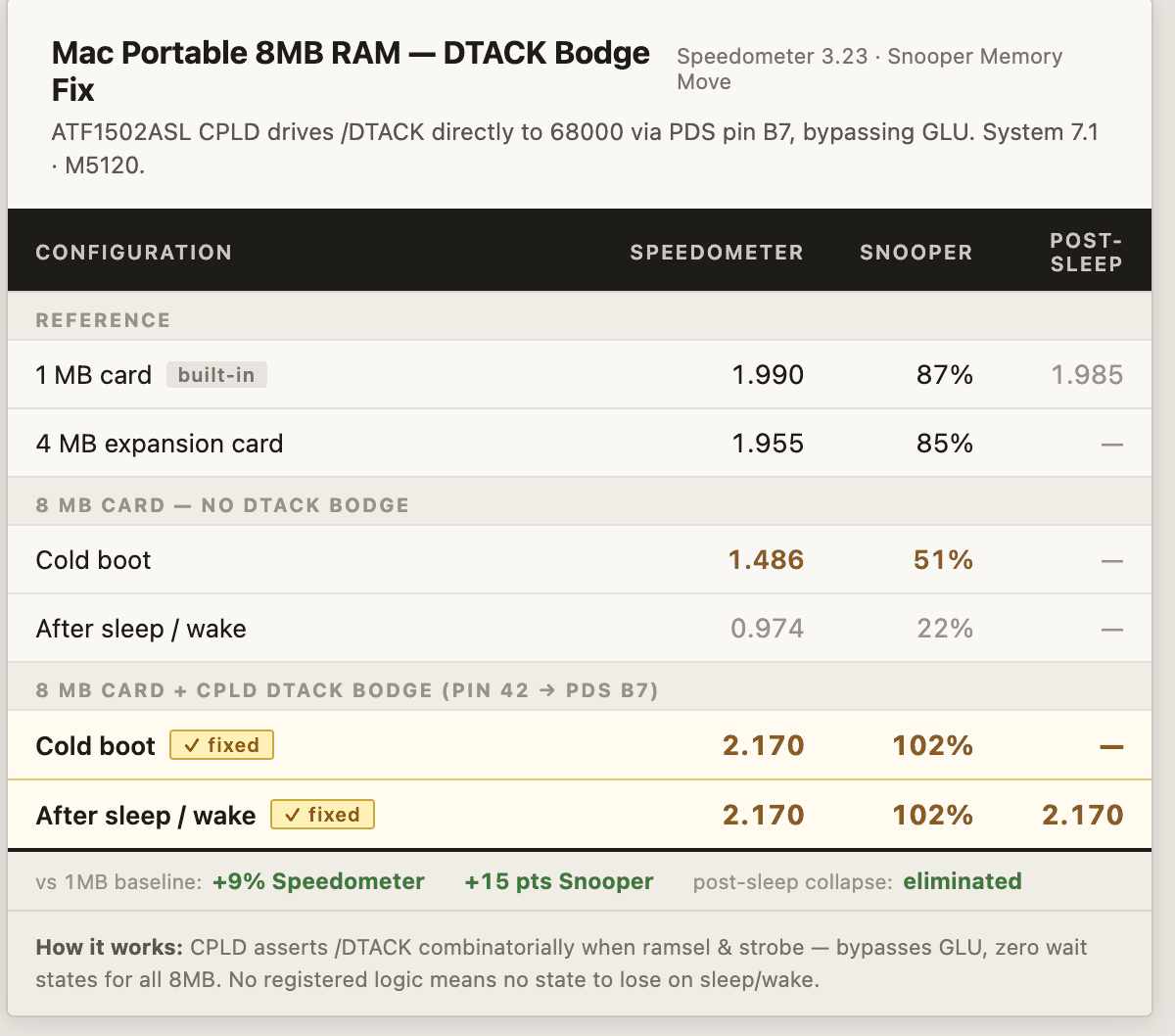The image size is (1175, 1036).
Task: Click the eliminated post-sleep collapse status
Action: click(963, 881)
